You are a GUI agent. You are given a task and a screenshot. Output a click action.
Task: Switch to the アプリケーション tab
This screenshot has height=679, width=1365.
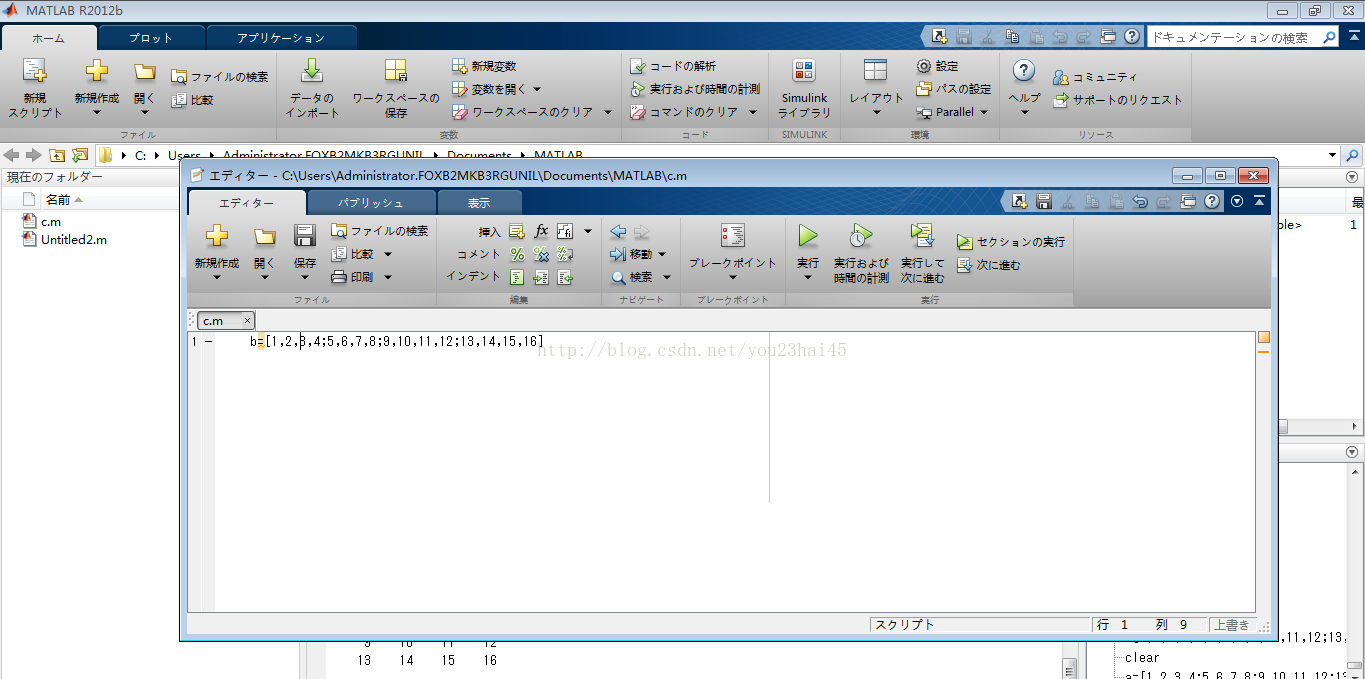point(281,38)
